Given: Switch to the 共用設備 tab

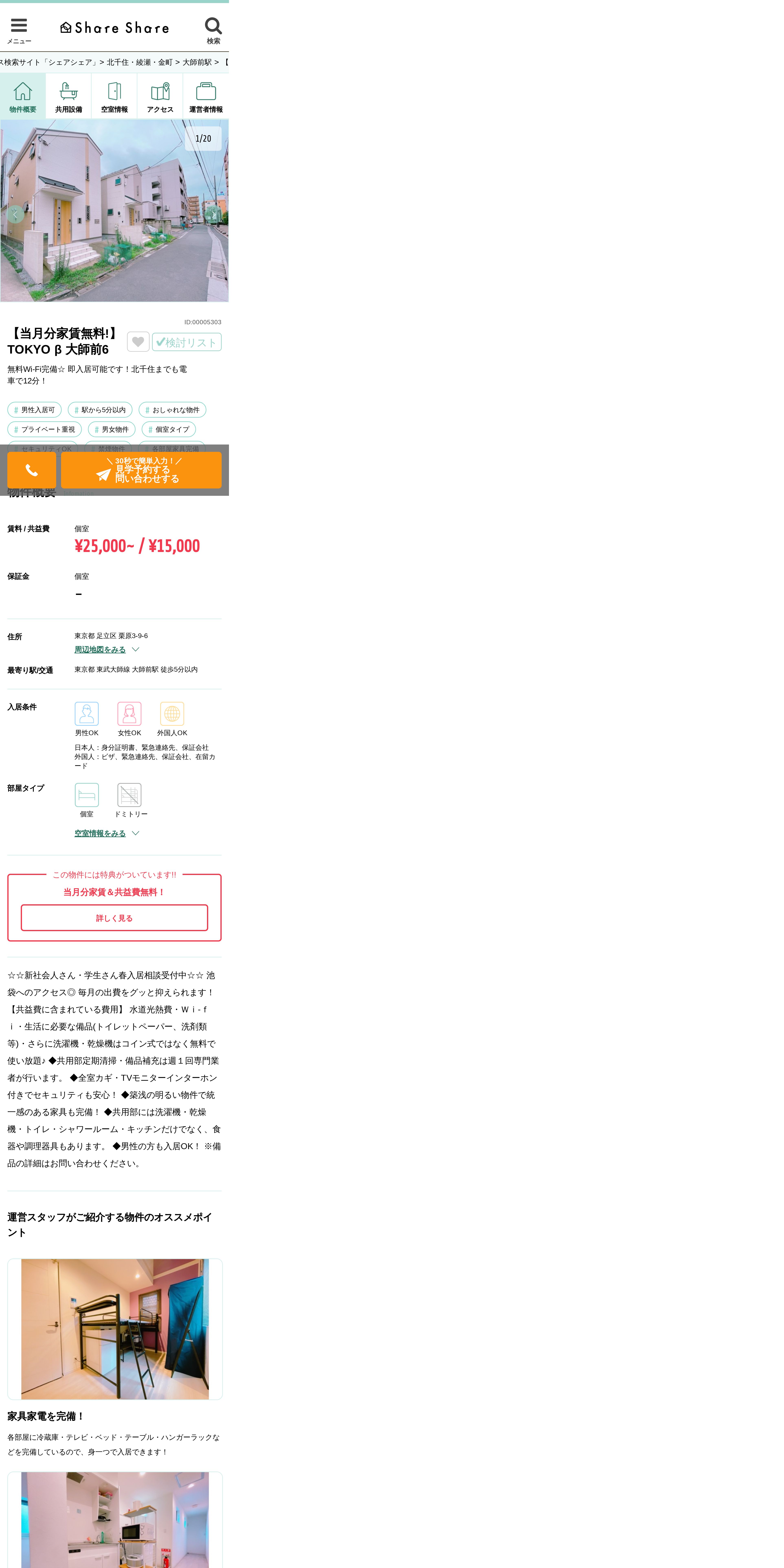Looking at the screenshot, I should [x=69, y=96].
